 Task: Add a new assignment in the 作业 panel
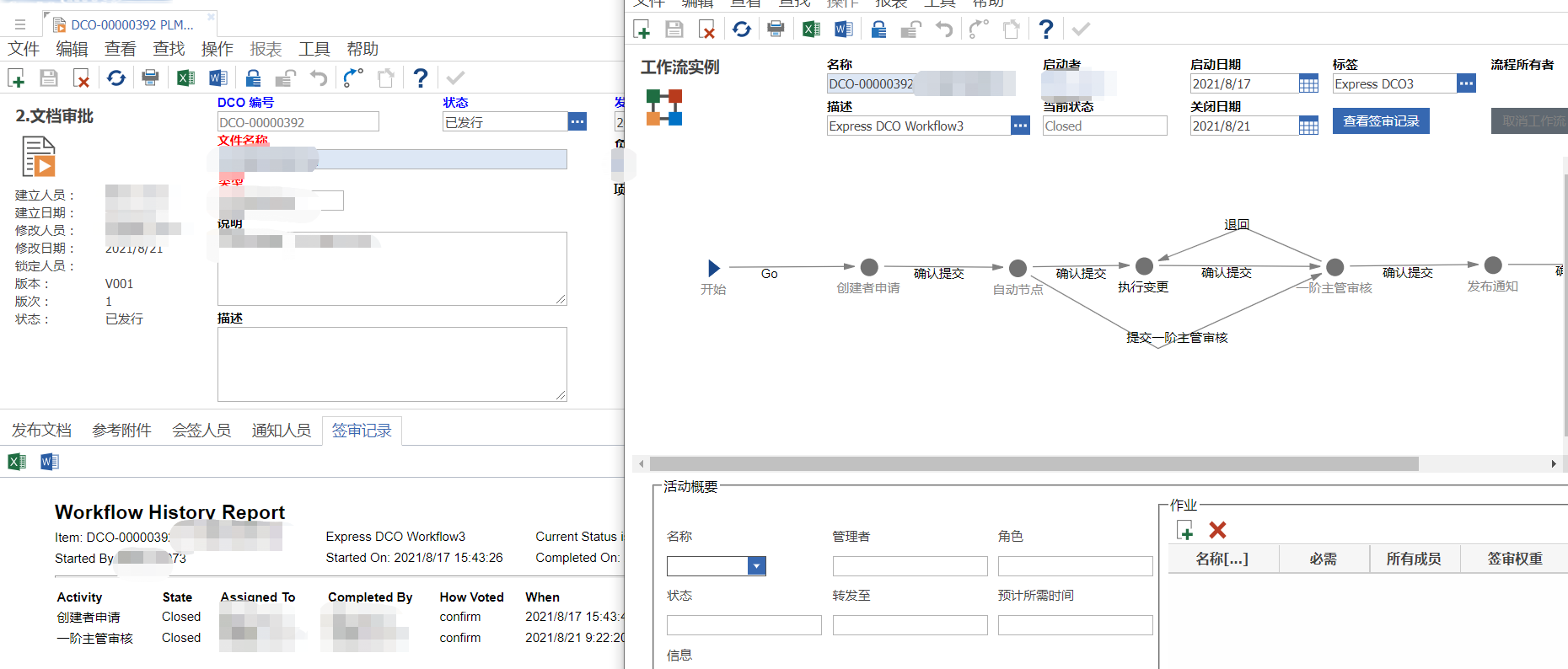click(x=1184, y=530)
